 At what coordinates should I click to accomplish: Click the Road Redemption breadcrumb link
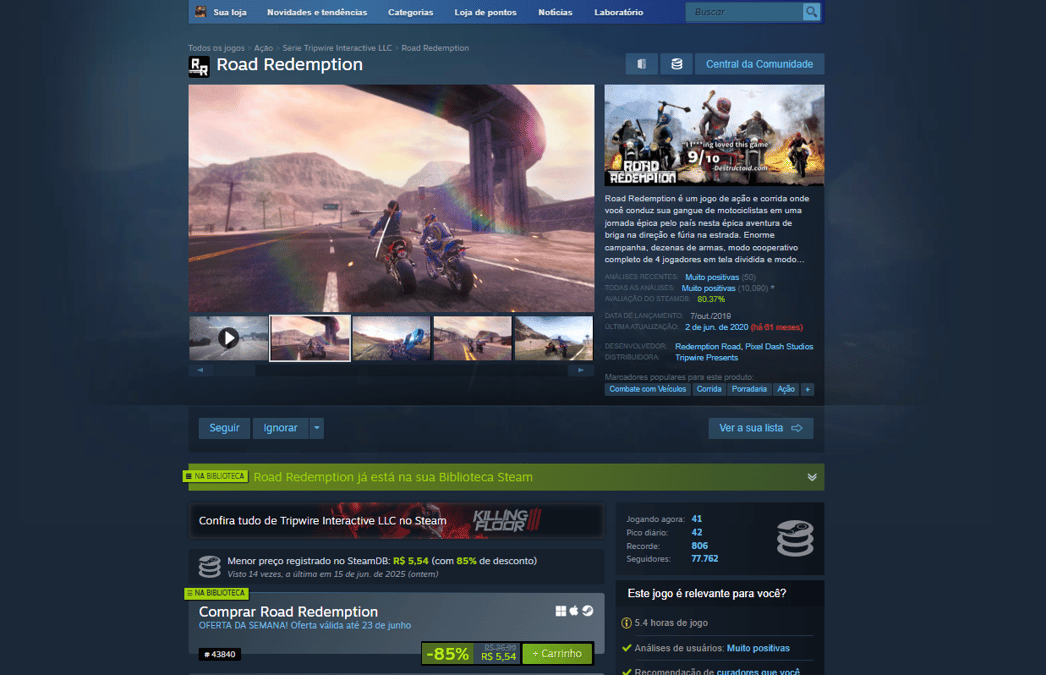point(435,48)
